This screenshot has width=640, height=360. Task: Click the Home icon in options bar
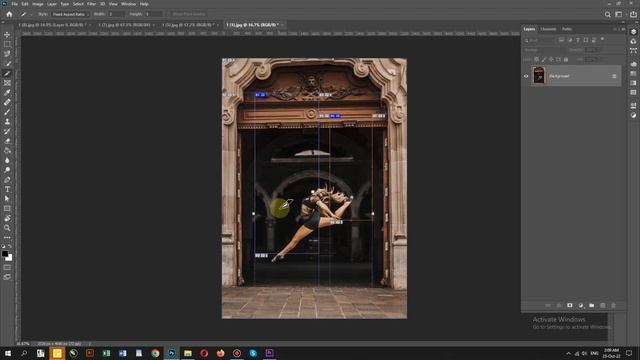9,14
